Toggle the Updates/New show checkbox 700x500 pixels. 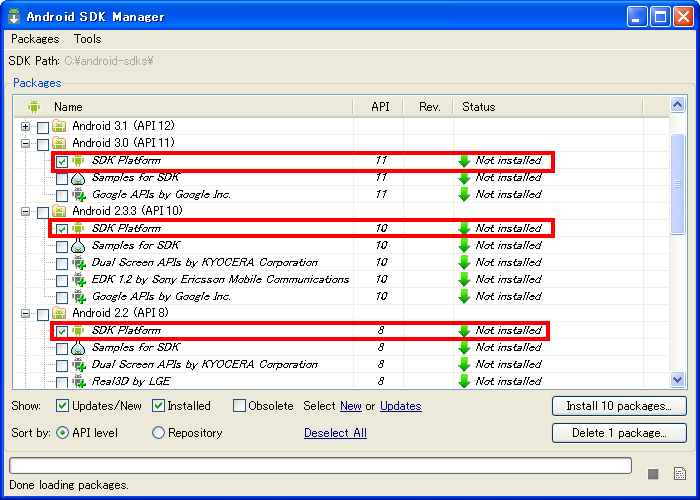[x=62, y=405]
